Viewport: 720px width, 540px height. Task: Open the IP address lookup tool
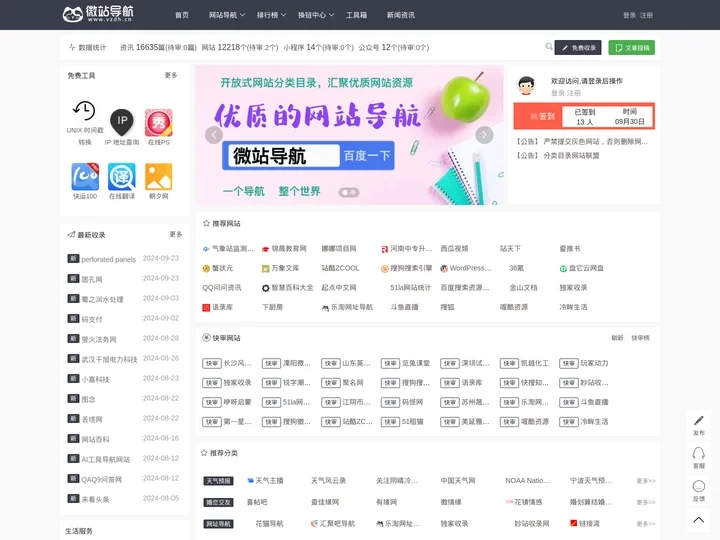point(122,127)
